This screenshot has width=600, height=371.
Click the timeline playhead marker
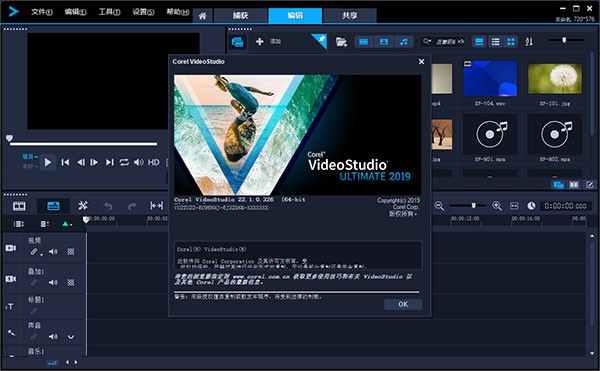[86, 220]
